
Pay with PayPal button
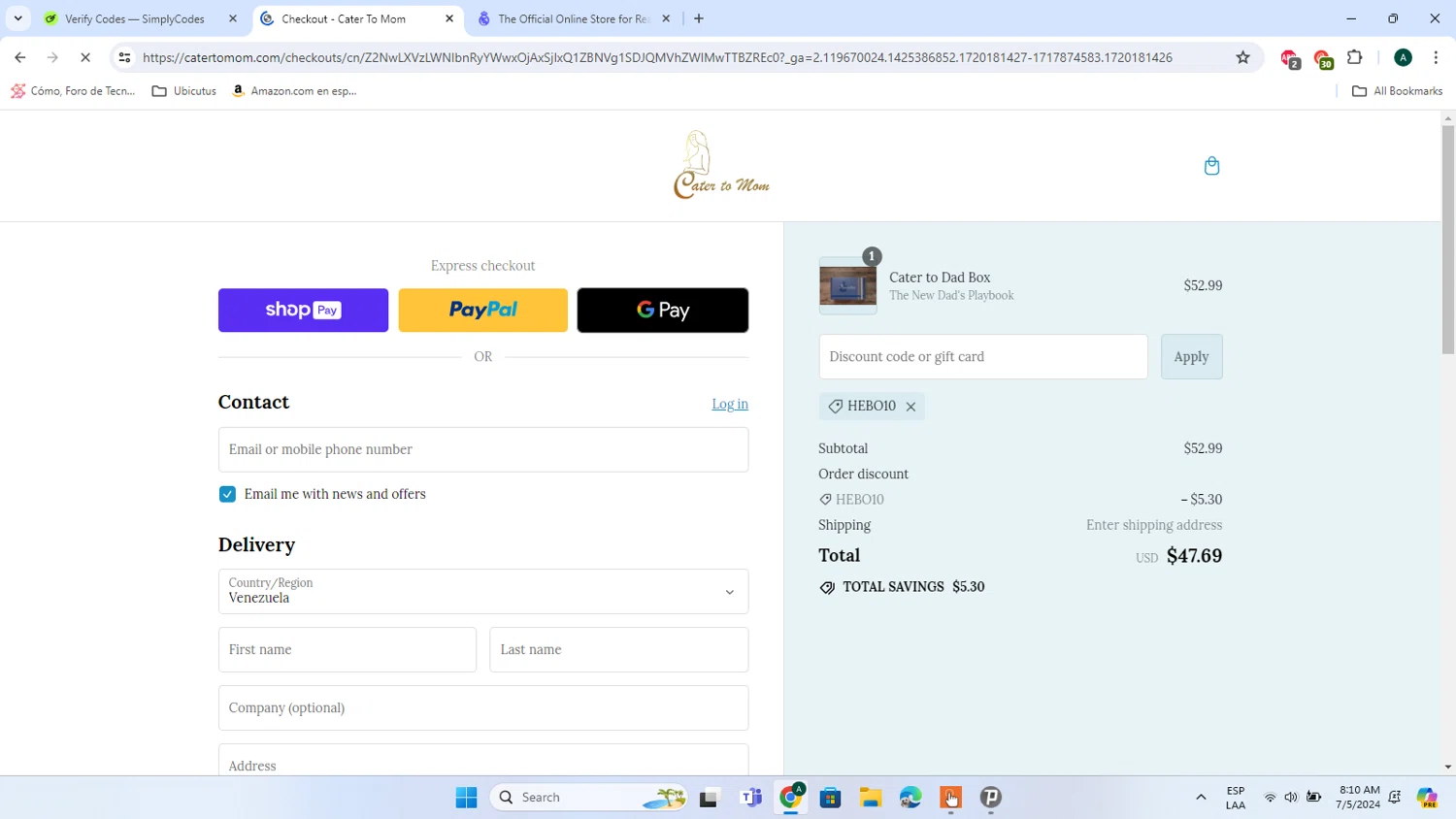coord(482,311)
